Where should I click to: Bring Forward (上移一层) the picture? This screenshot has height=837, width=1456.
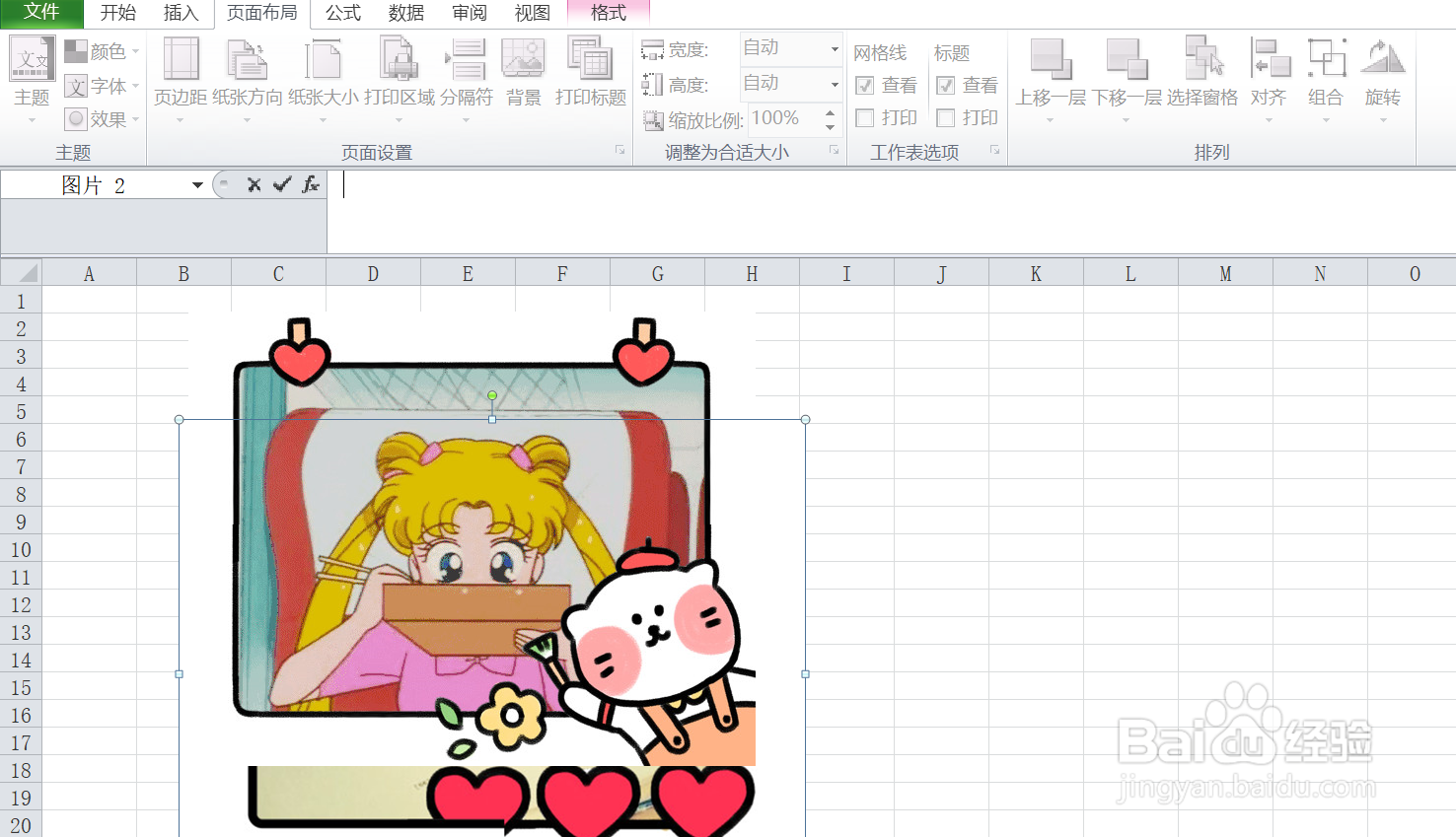(x=1051, y=79)
